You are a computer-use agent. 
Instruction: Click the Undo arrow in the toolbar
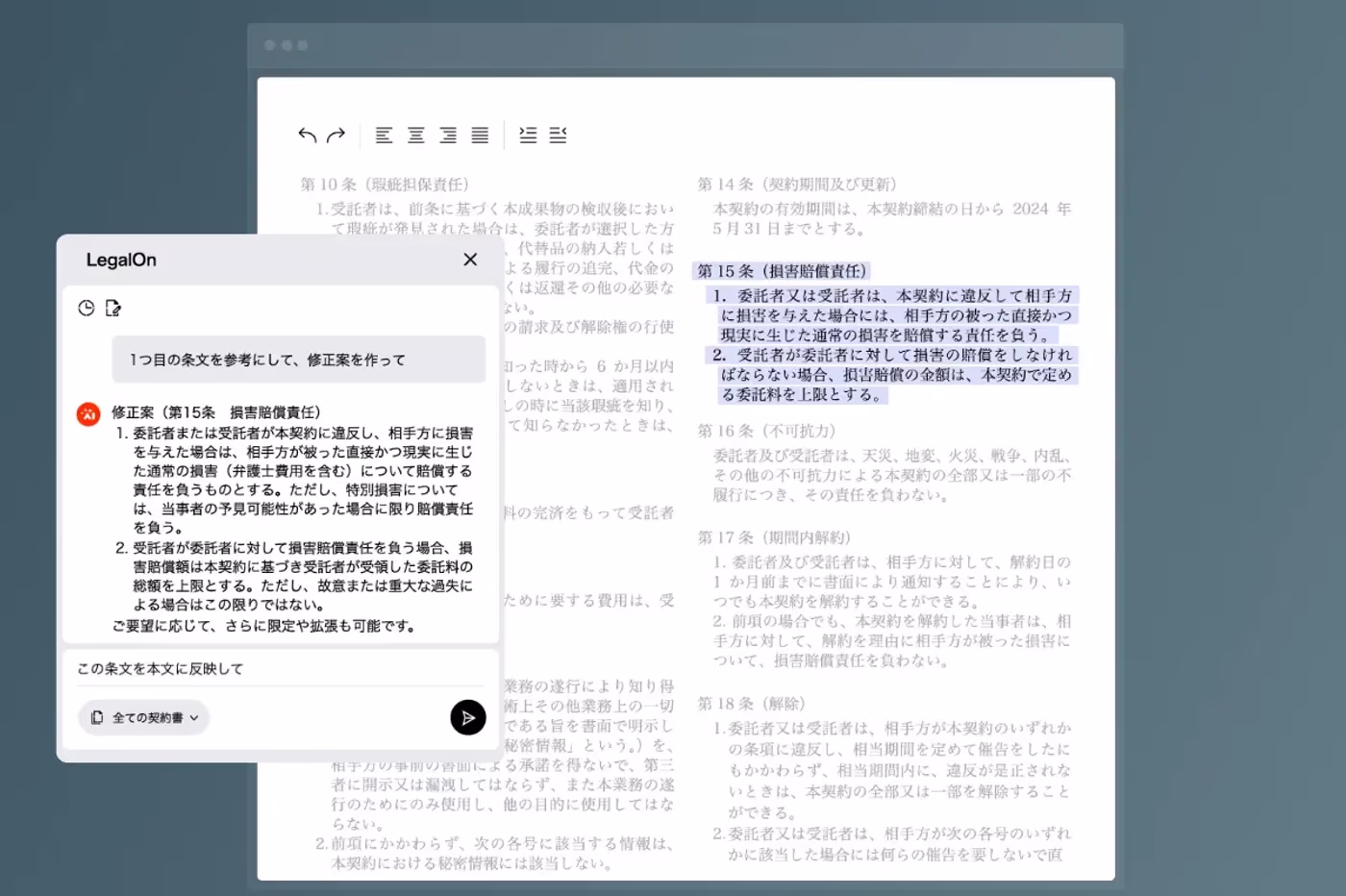click(x=306, y=135)
